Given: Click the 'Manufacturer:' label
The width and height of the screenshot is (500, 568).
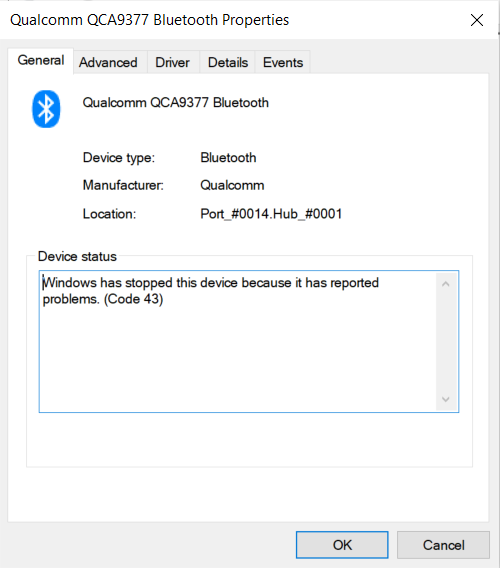Looking at the screenshot, I should (123, 185).
